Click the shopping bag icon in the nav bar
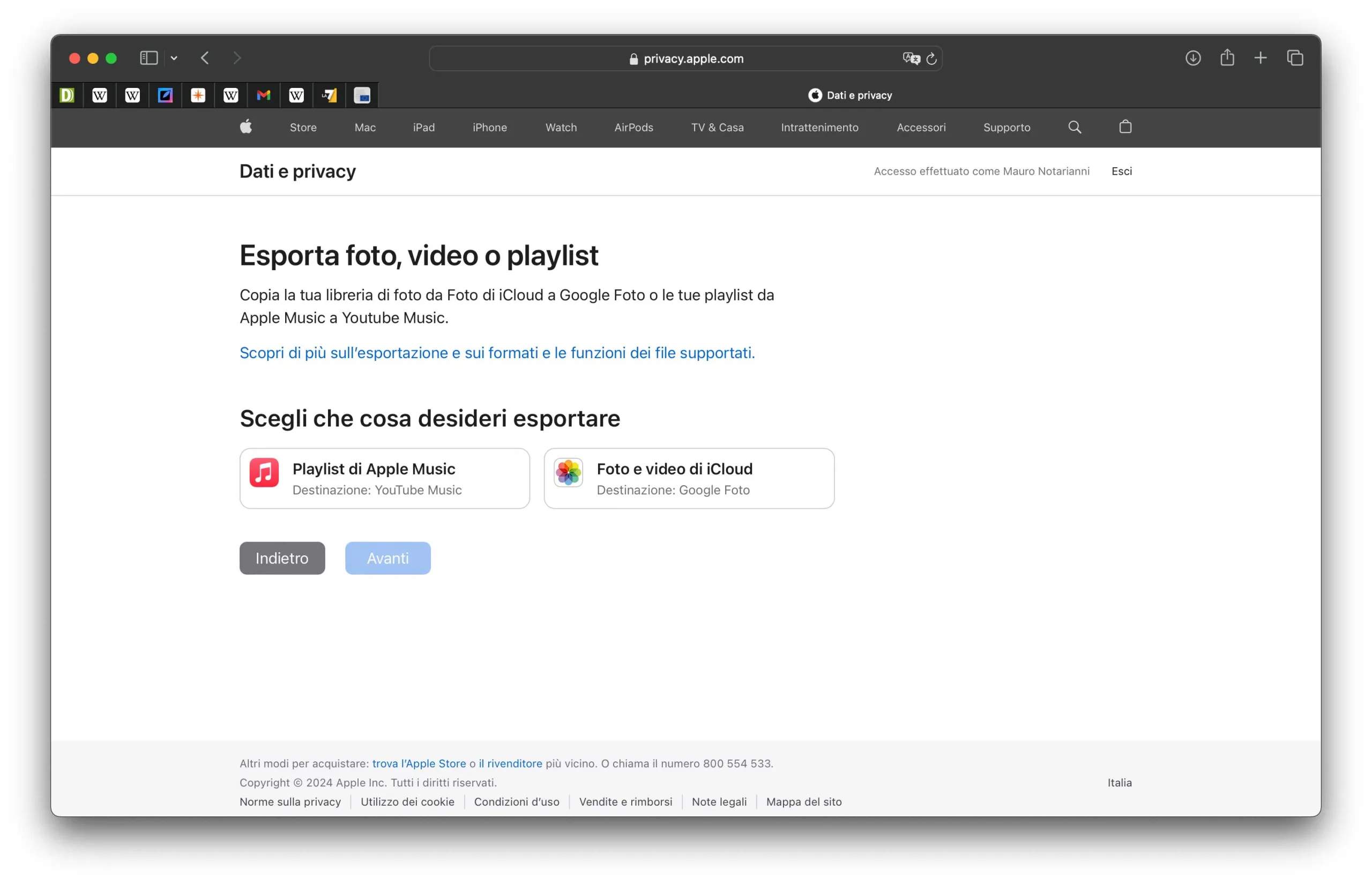Viewport: 1372px width, 884px height. pos(1125,127)
